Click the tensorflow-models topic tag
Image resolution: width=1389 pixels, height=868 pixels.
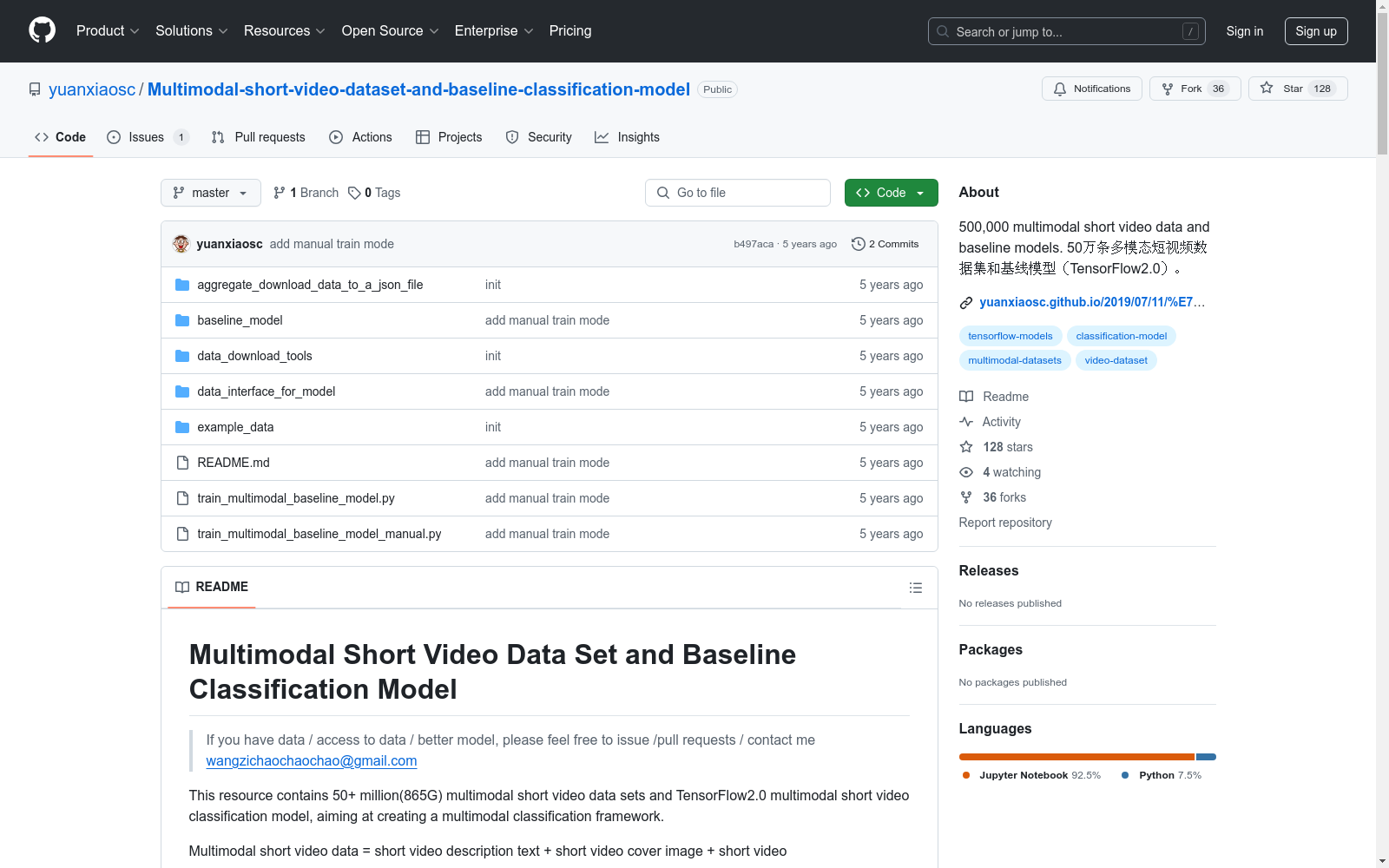(1010, 336)
